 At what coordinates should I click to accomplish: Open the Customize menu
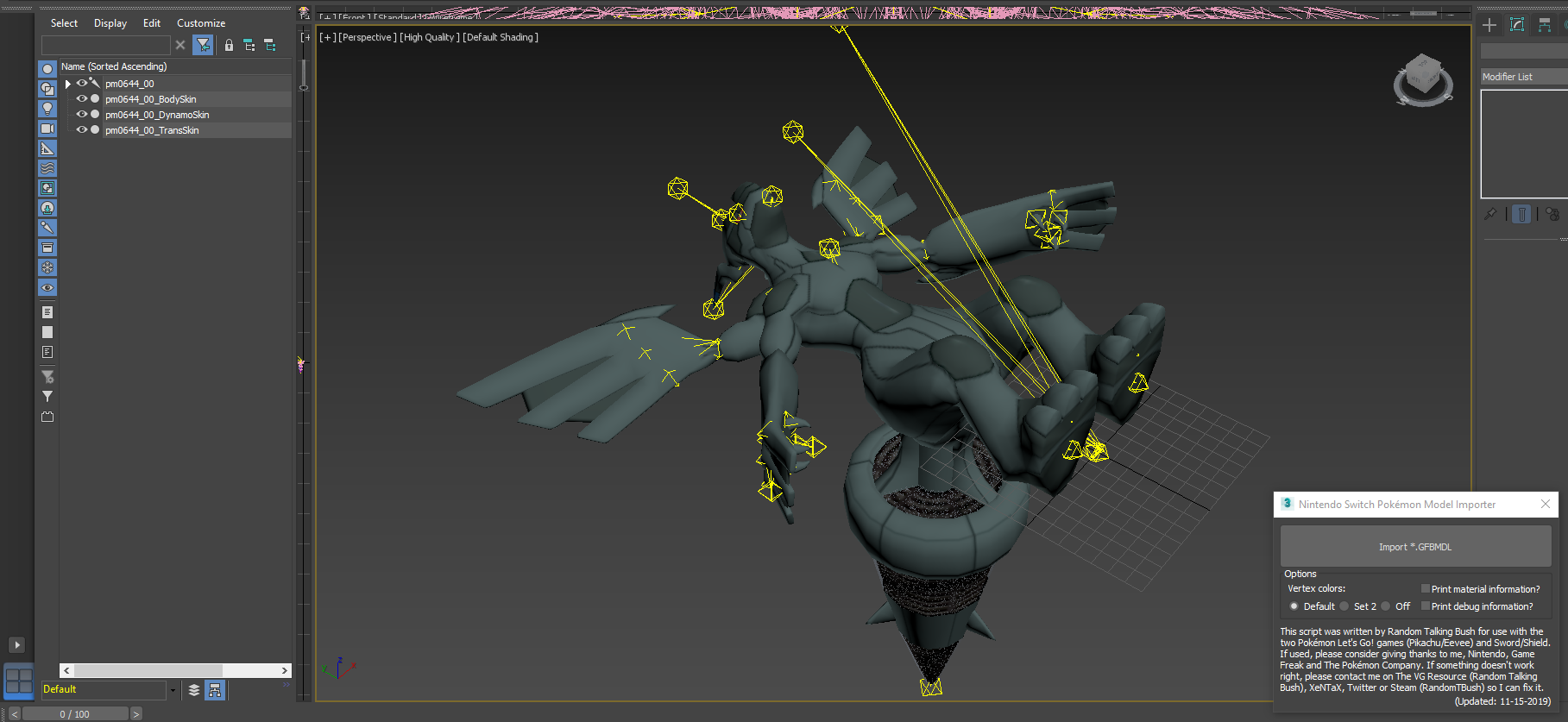200,23
